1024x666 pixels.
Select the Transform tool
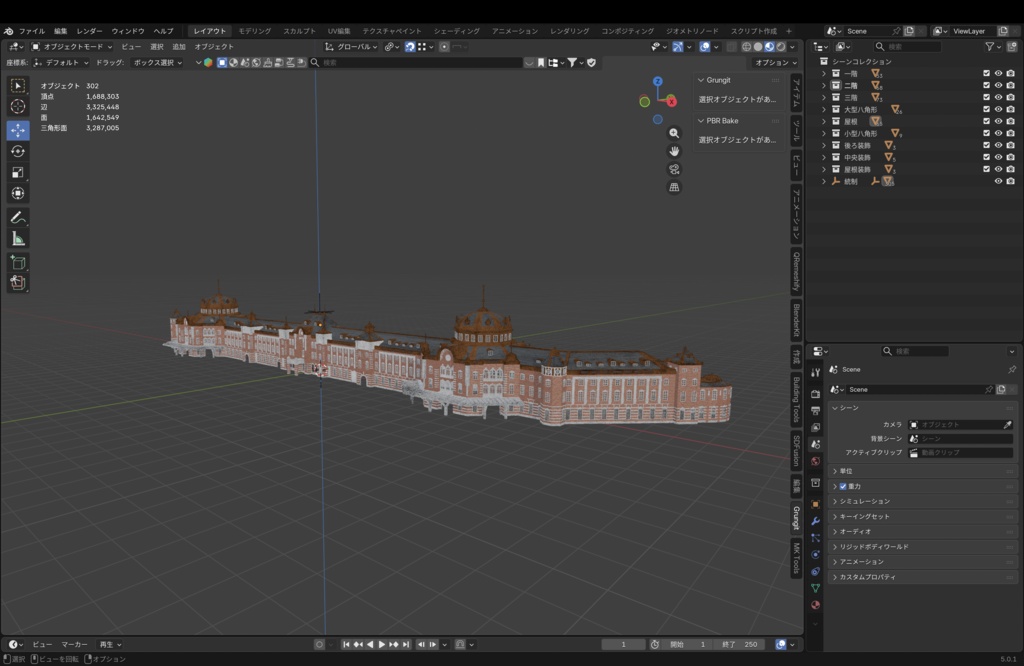tap(18, 193)
